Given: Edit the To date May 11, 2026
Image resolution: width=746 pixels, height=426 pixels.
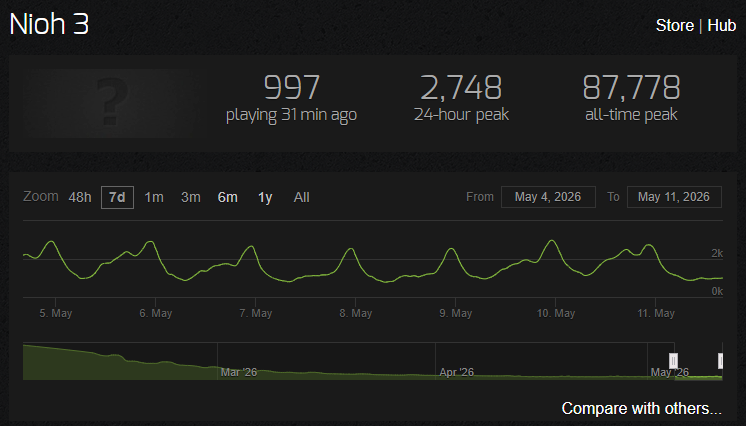Looking at the screenshot, I should [674, 197].
